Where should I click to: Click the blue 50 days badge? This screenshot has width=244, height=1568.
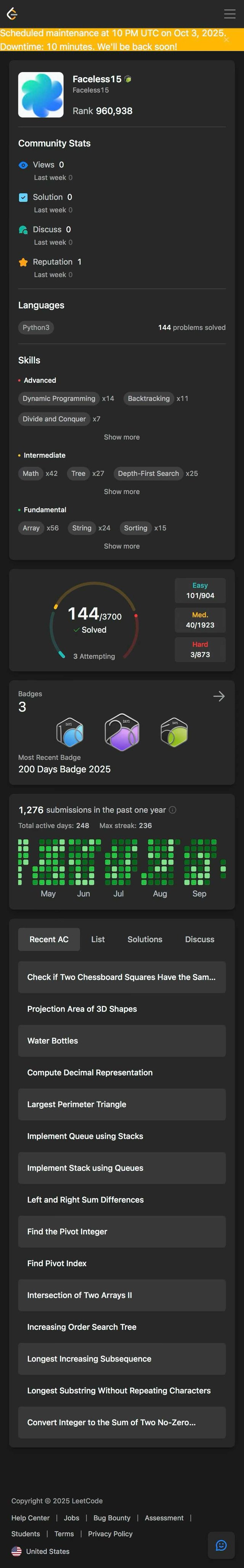70,732
